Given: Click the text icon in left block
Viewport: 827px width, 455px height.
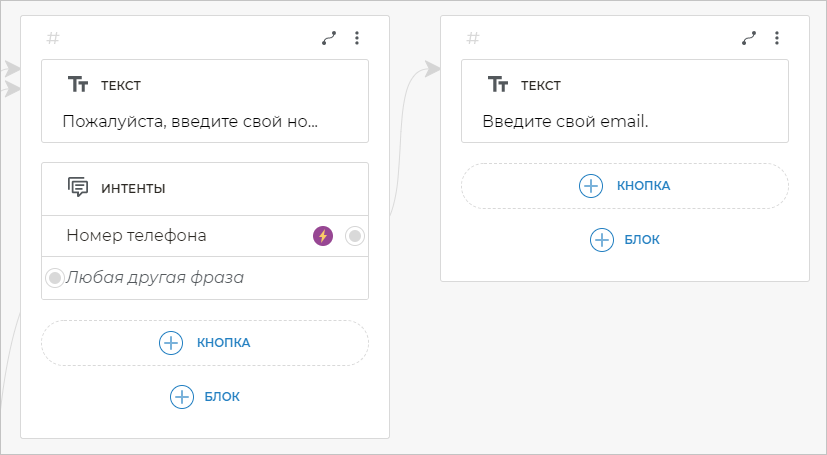Looking at the screenshot, I should [x=78, y=85].
